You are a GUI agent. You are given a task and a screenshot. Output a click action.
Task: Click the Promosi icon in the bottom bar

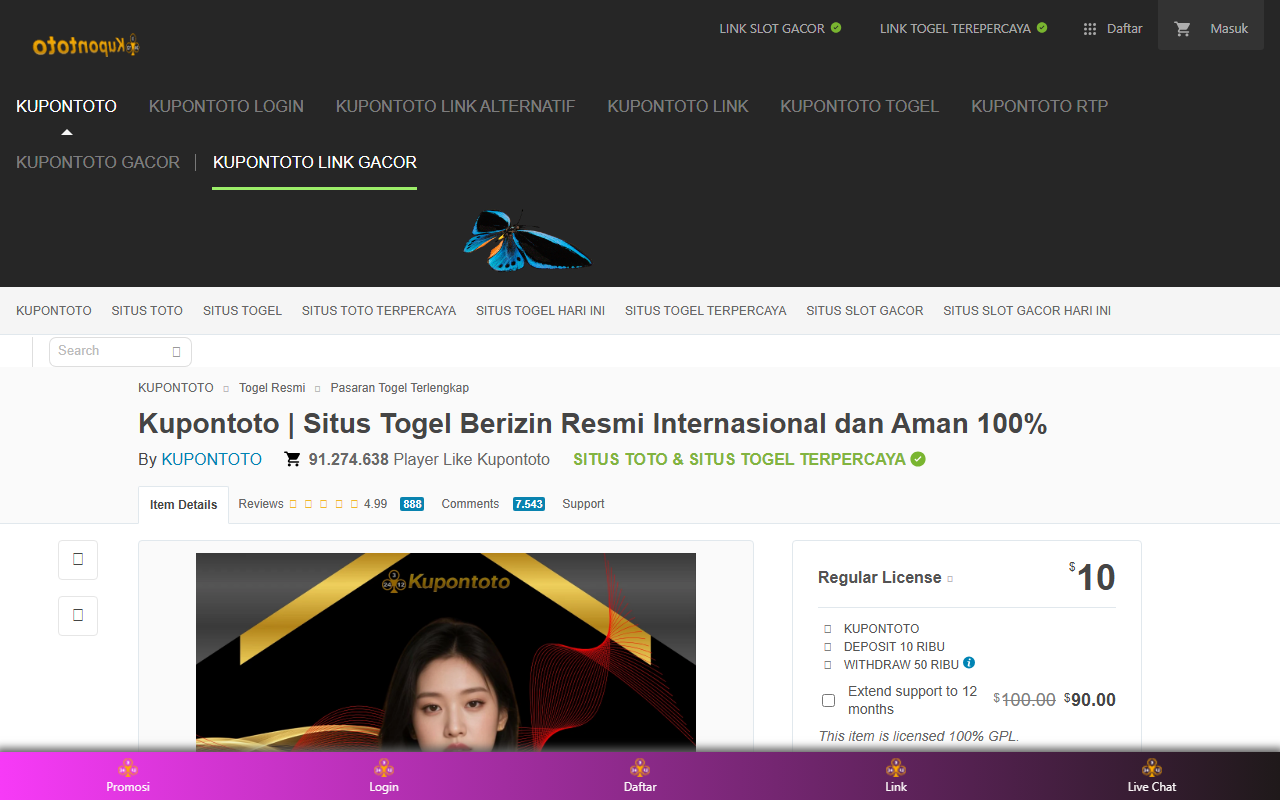click(128, 767)
